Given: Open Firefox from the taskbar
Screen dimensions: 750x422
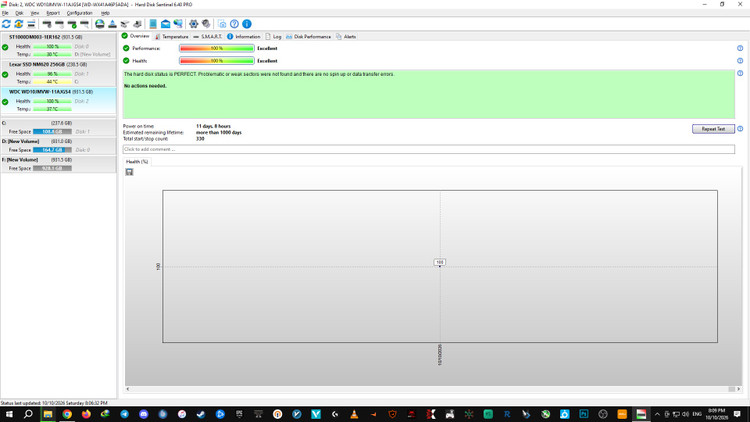Looking at the screenshot, I should (x=86, y=414).
